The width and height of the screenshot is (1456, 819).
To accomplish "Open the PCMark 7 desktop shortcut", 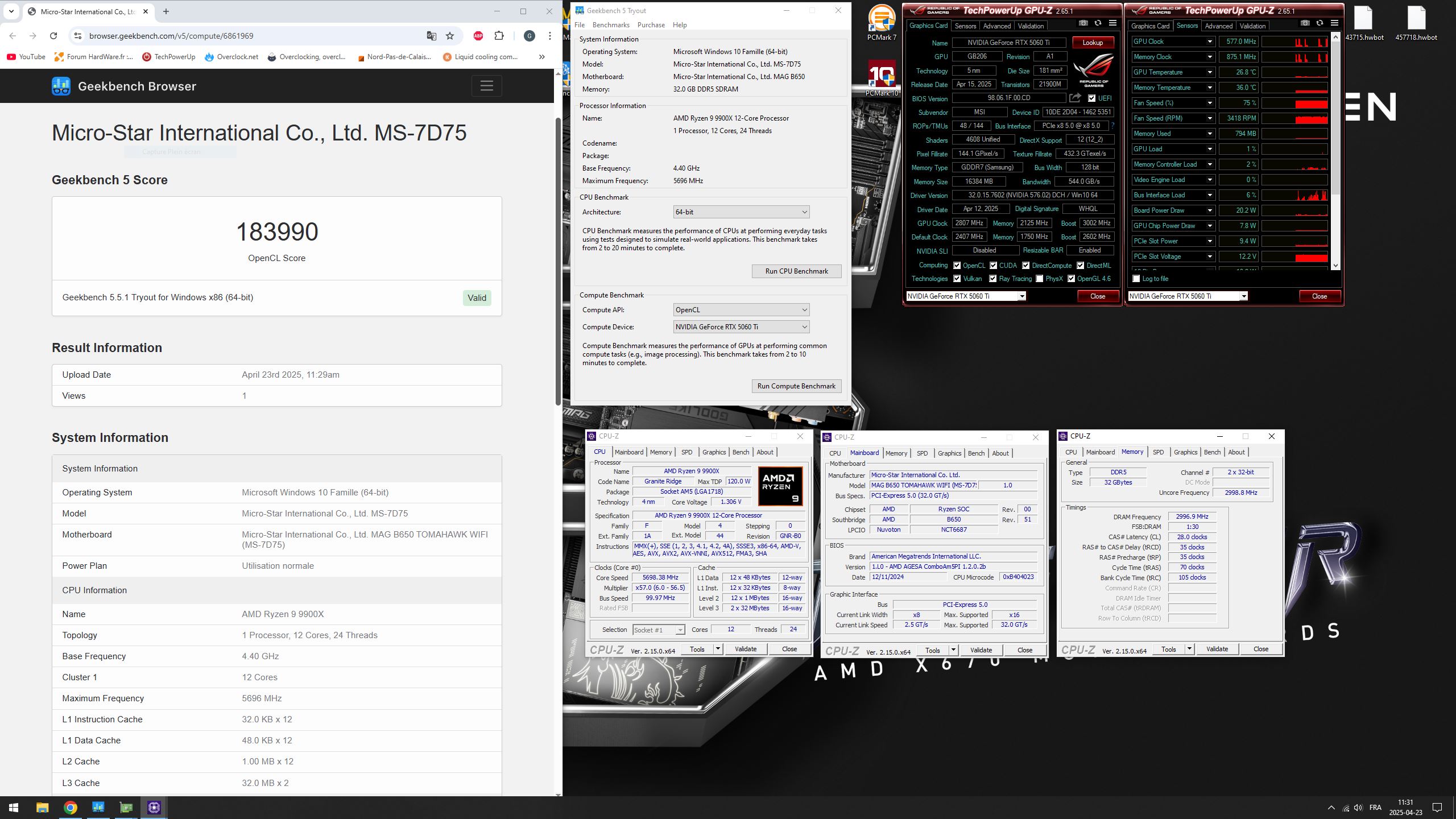I will (882, 23).
